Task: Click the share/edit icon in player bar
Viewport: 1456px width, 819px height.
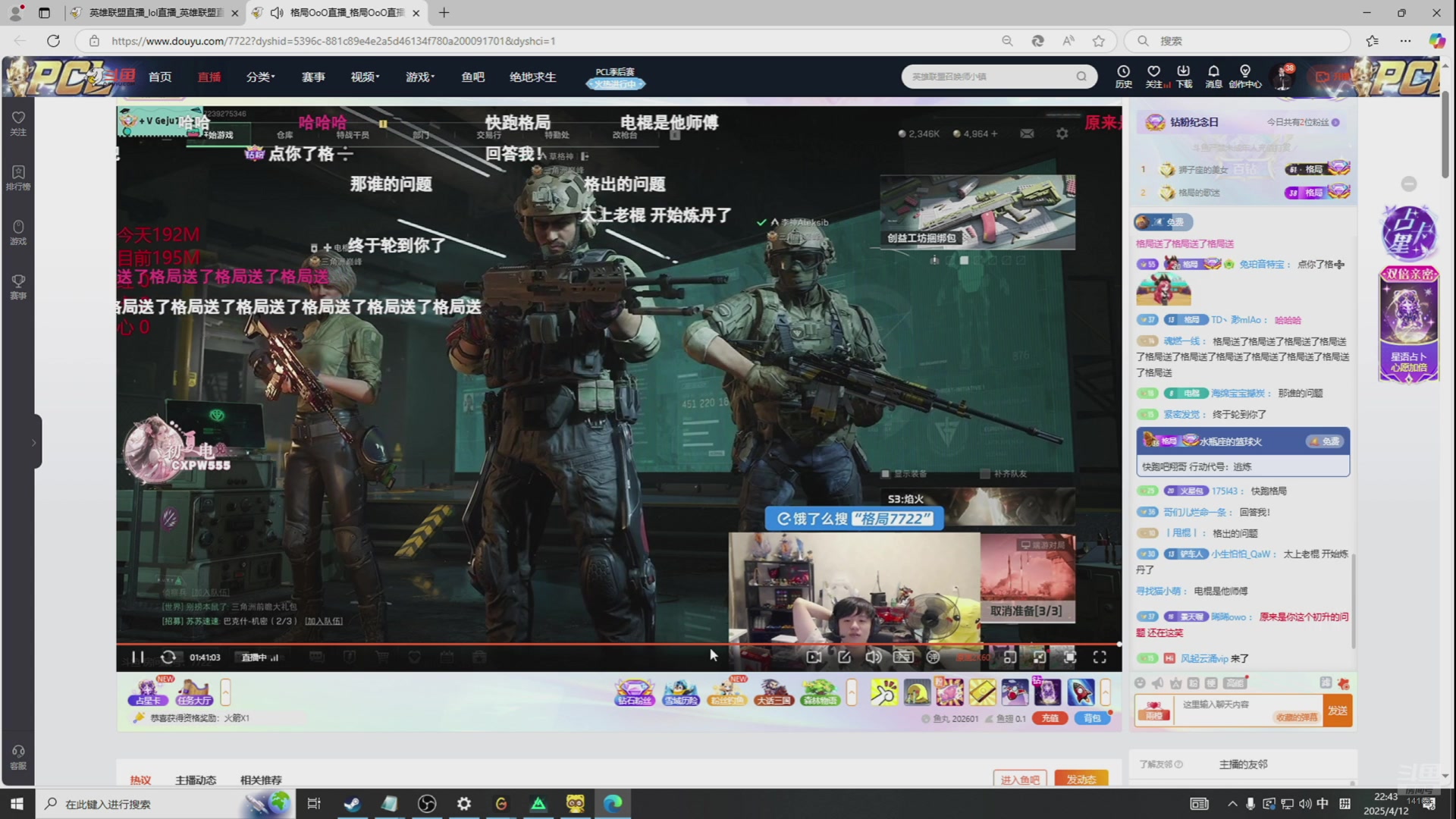Action: tap(844, 657)
